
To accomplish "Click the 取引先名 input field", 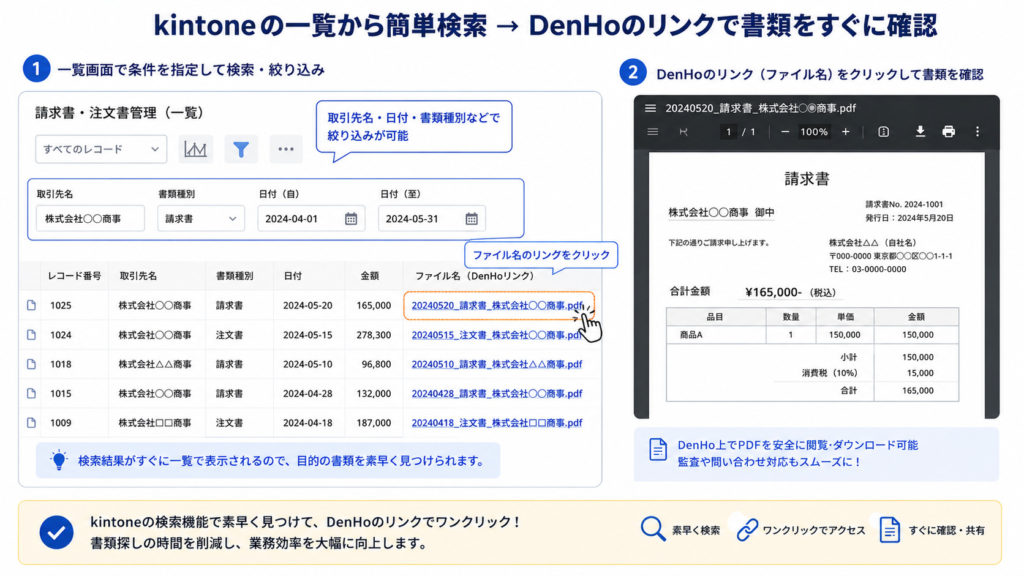I will tap(90, 219).
